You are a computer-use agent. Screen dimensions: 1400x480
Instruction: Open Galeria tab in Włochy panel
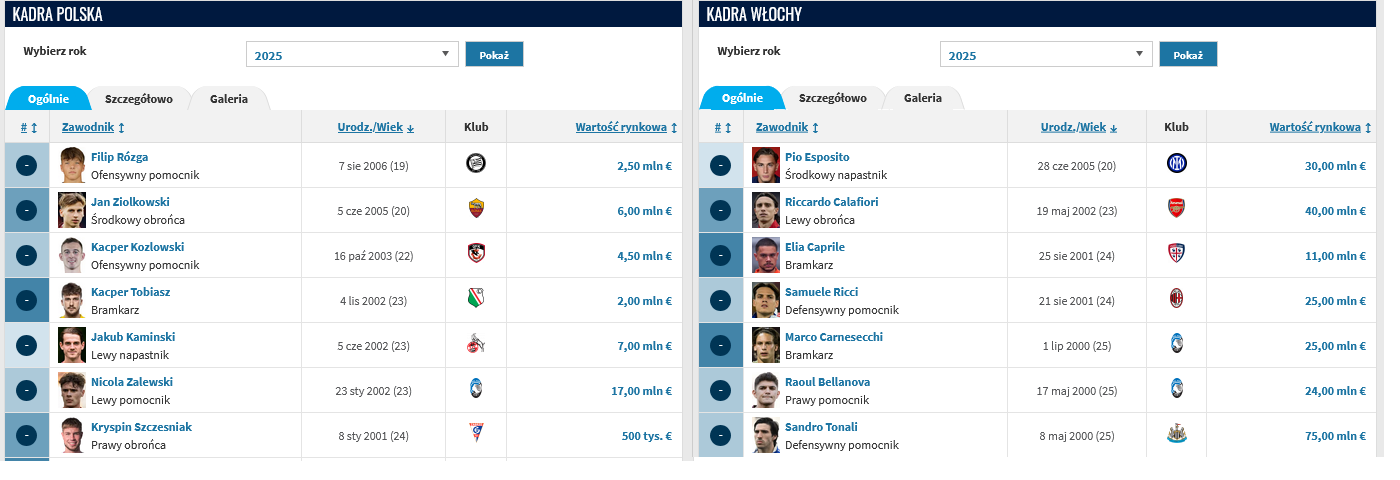point(923,99)
